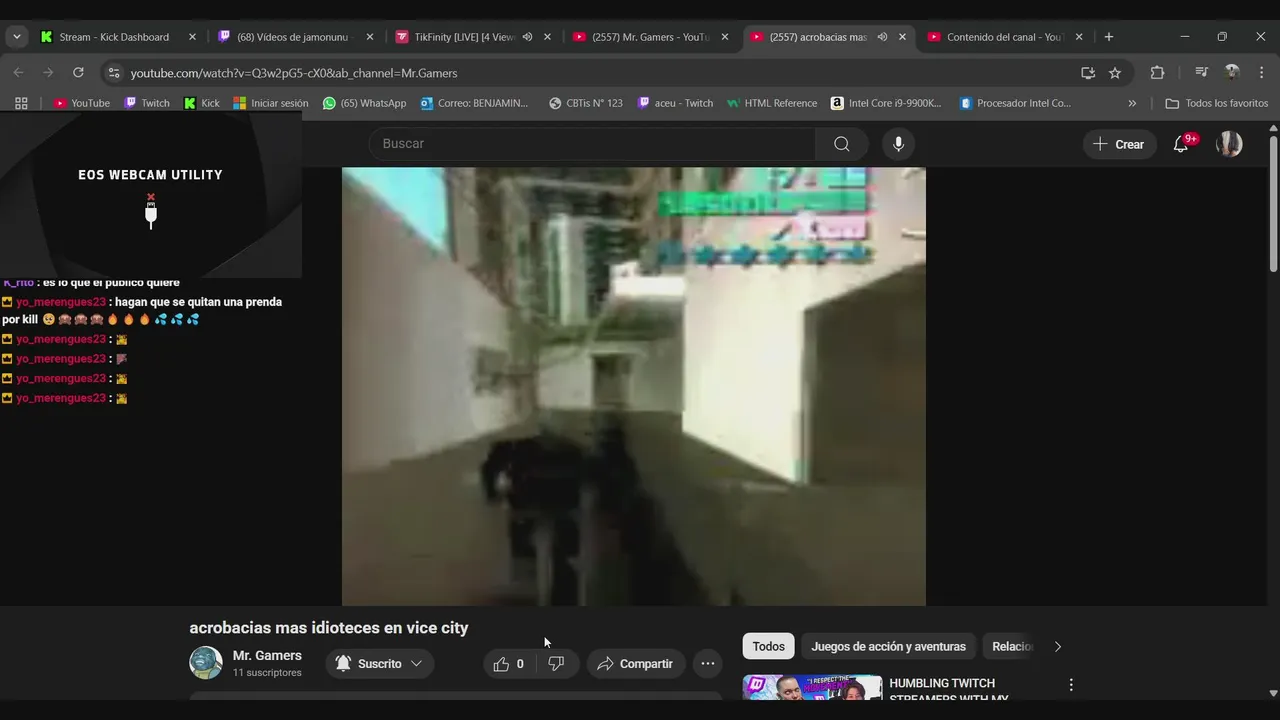The height and width of the screenshot is (720, 1280).
Task: Open YouTube notifications bell
Action: click(x=1181, y=144)
